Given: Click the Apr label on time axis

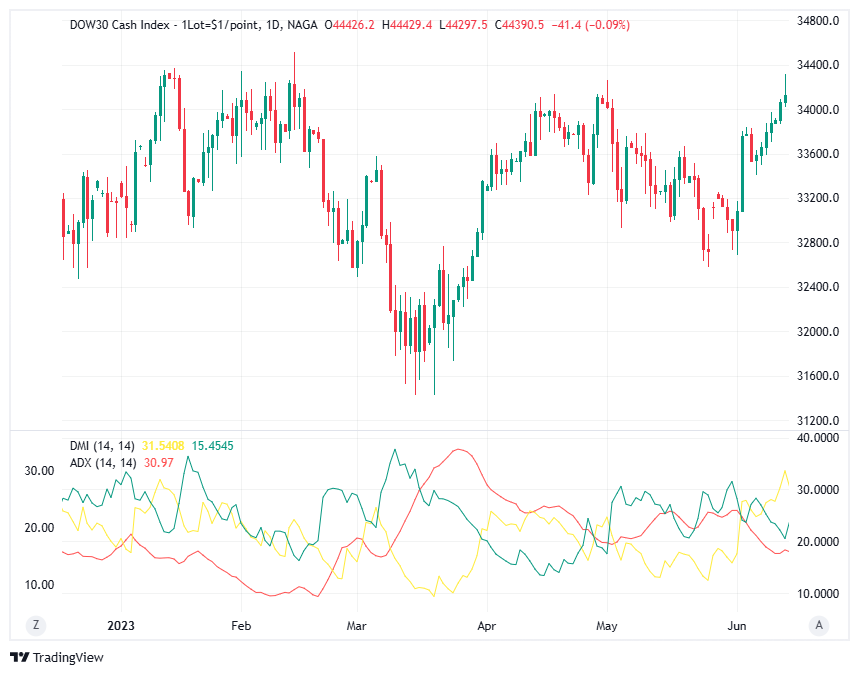Looking at the screenshot, I should [485, 625].
